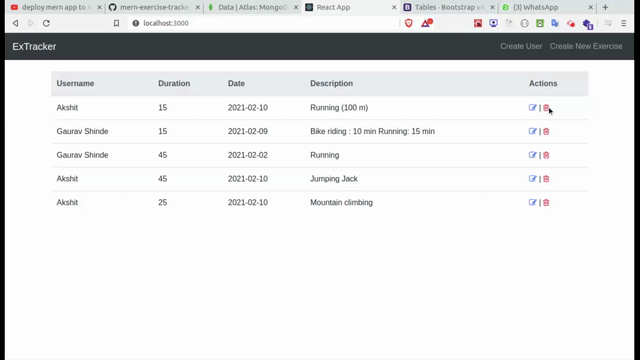Edit Gaurav Shinde's 45 minute Running exercise
This screenshot has height=360, width=640.
532,155
